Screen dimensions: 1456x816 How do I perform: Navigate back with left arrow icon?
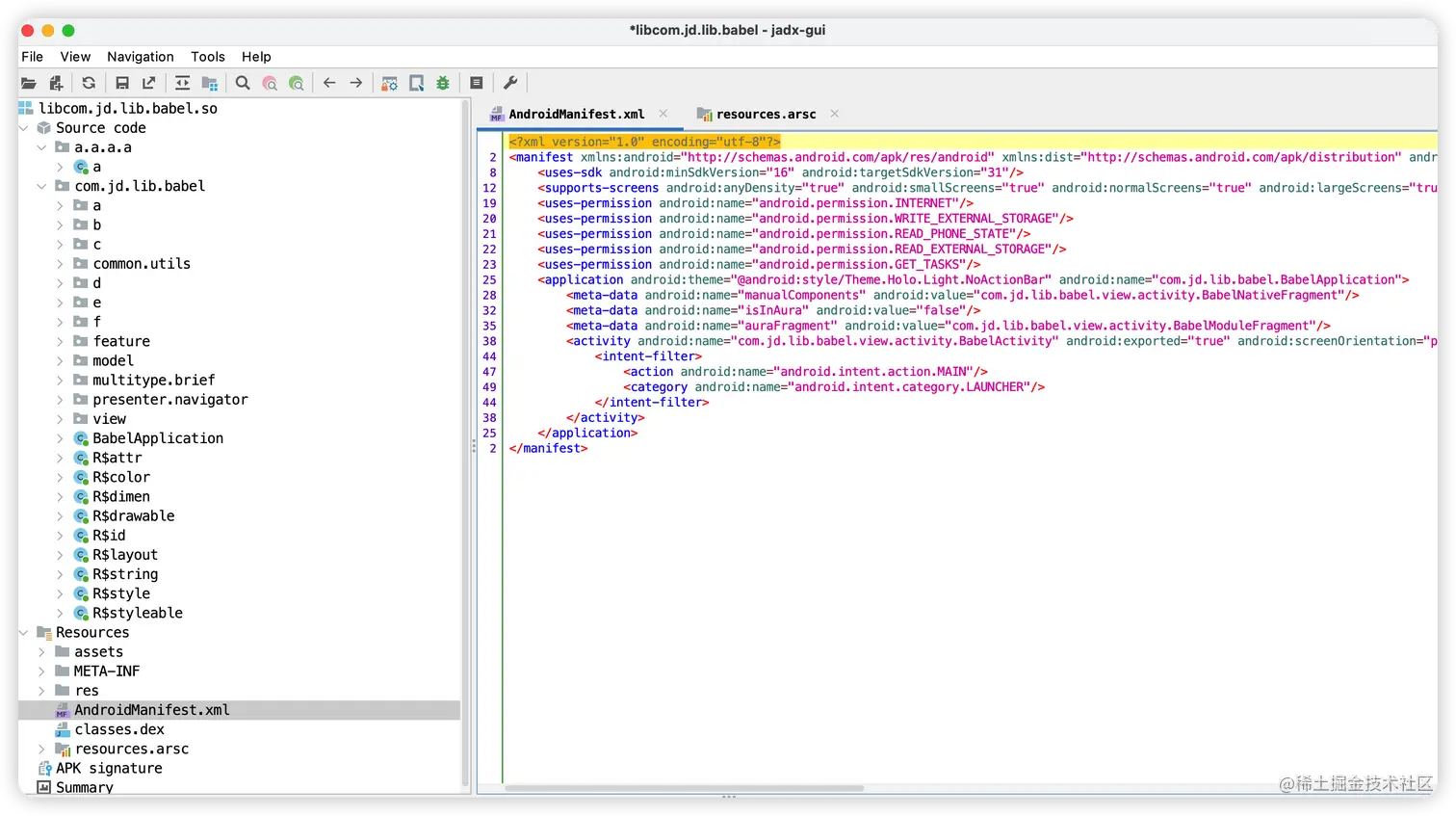pos(329,84)
